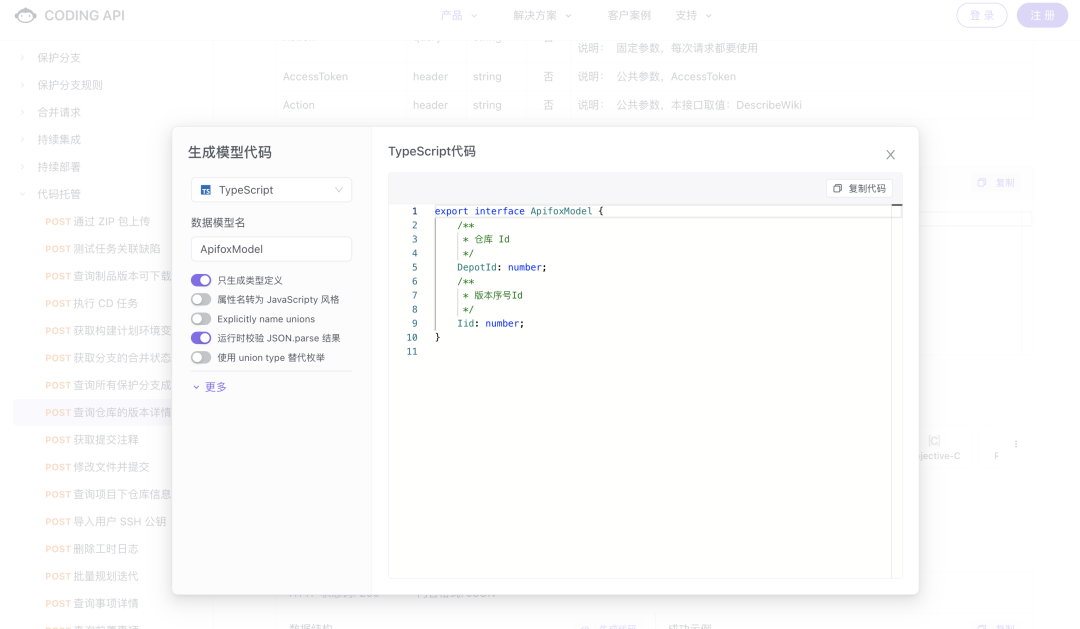Open POST 执行 CD 任务
Image resolution: width=1080 pixels, height=629 pixels.
click(x=92, y=303)
